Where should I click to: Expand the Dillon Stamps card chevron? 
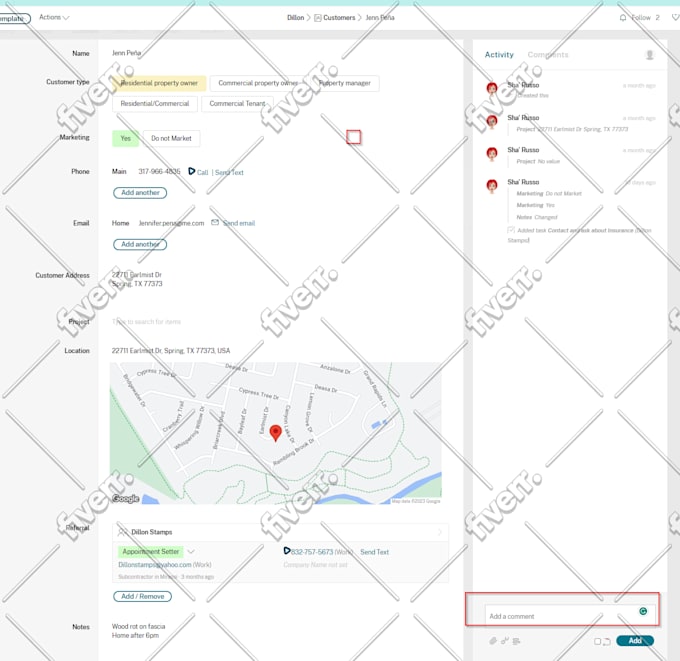(x=440, y=532)
